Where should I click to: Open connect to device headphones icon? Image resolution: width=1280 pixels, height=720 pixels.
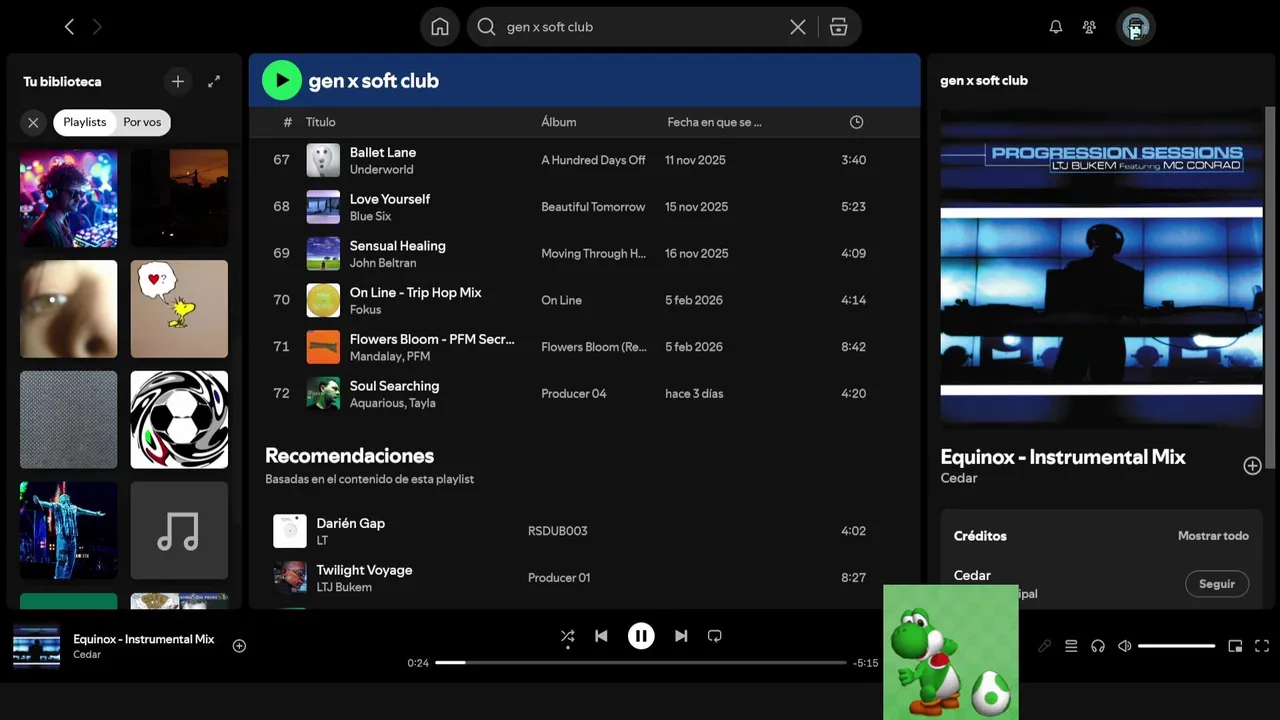1098,646
